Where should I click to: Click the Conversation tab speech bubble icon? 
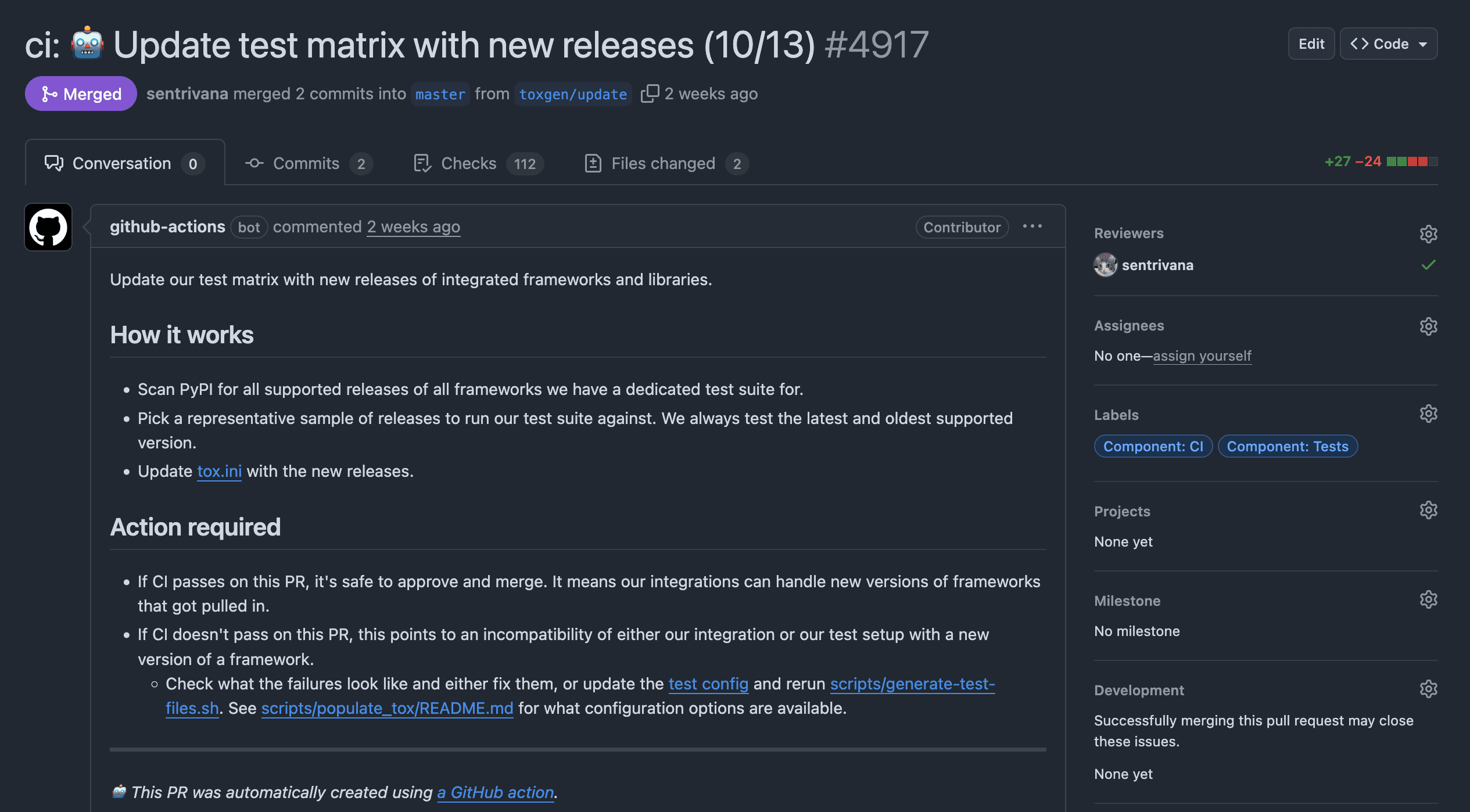(x=53, y=163)
